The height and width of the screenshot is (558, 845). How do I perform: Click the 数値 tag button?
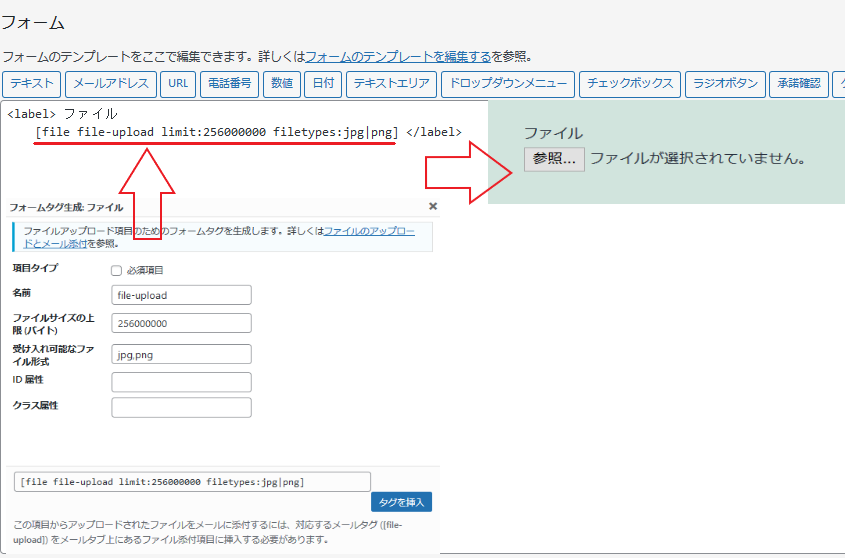[281, 84]
